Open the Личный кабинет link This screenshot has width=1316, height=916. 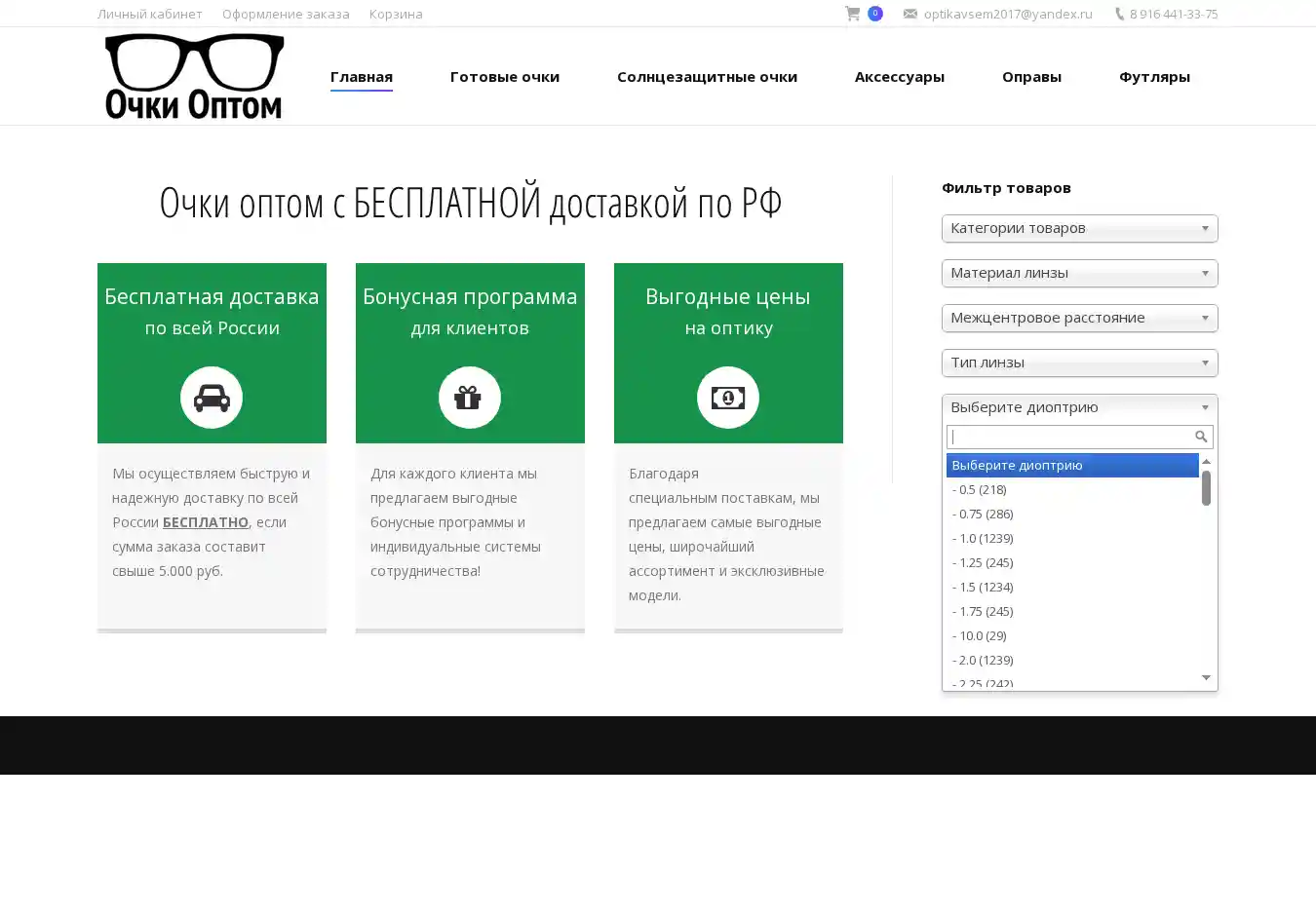click(150, 14)
